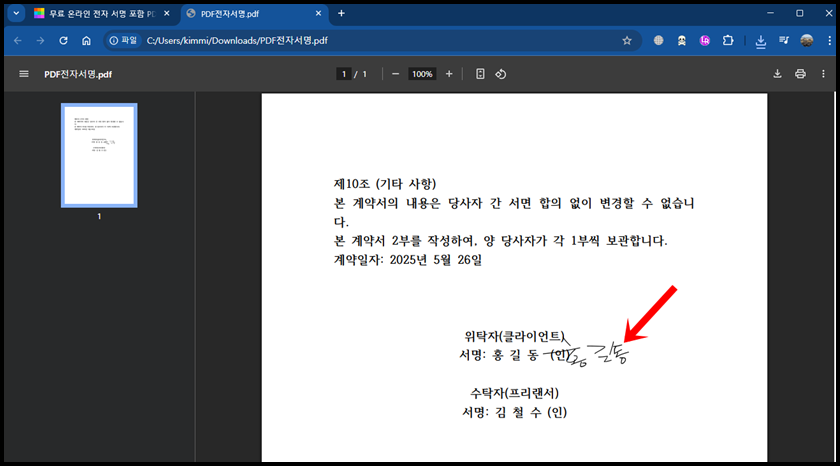Click the PDF전자서명.pdf viewer title

pyautogui.click(x=78, y=74)
